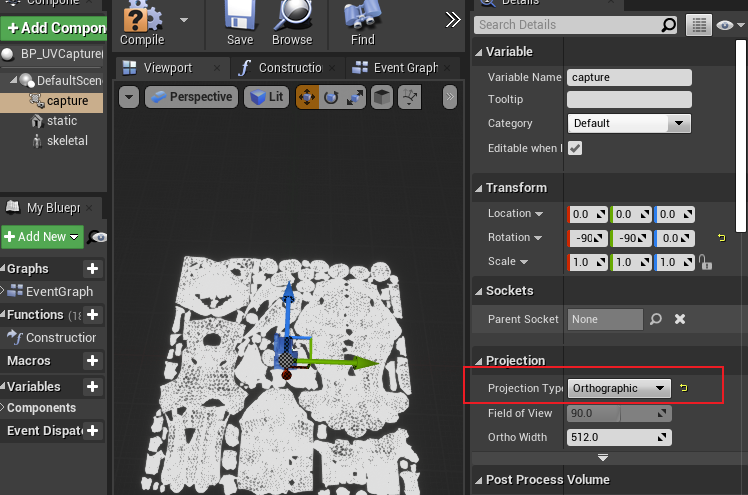Edit the Variable Name field
This screenshot has height=495, width=748.
click(x=629, y=77)
